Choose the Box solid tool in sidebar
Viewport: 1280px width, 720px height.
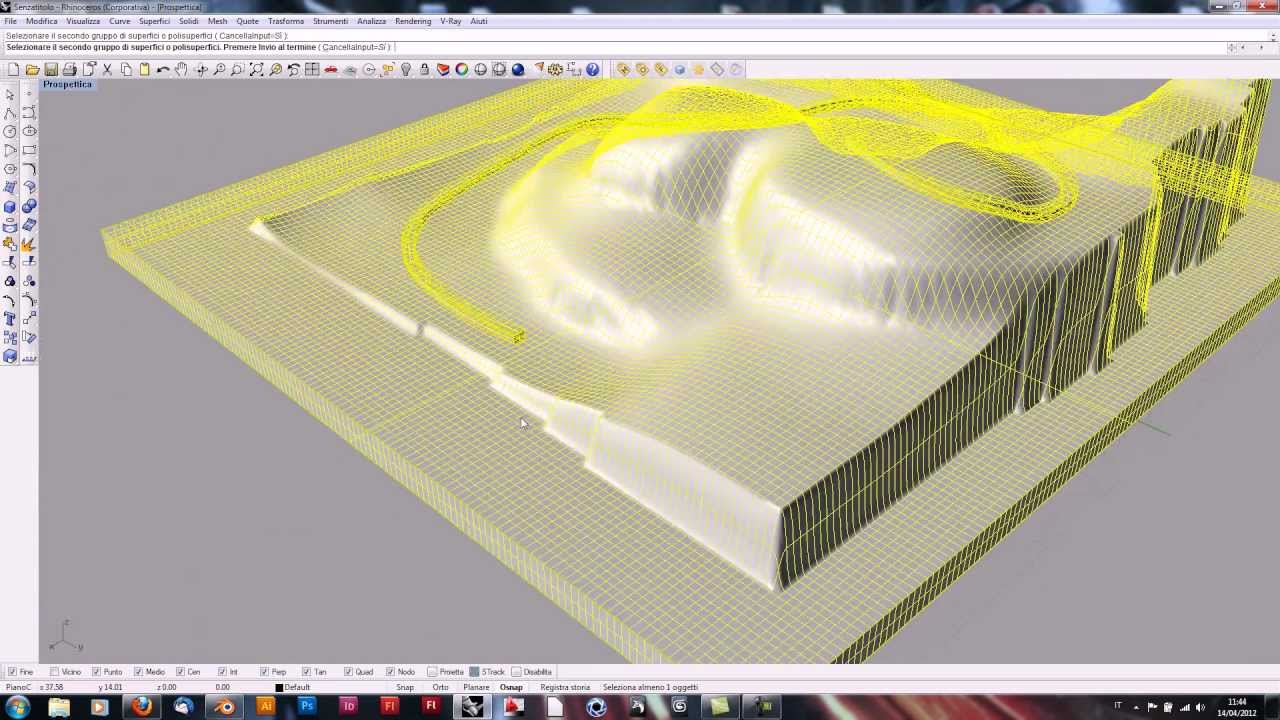pyautogui.click(x=10, y=206)
